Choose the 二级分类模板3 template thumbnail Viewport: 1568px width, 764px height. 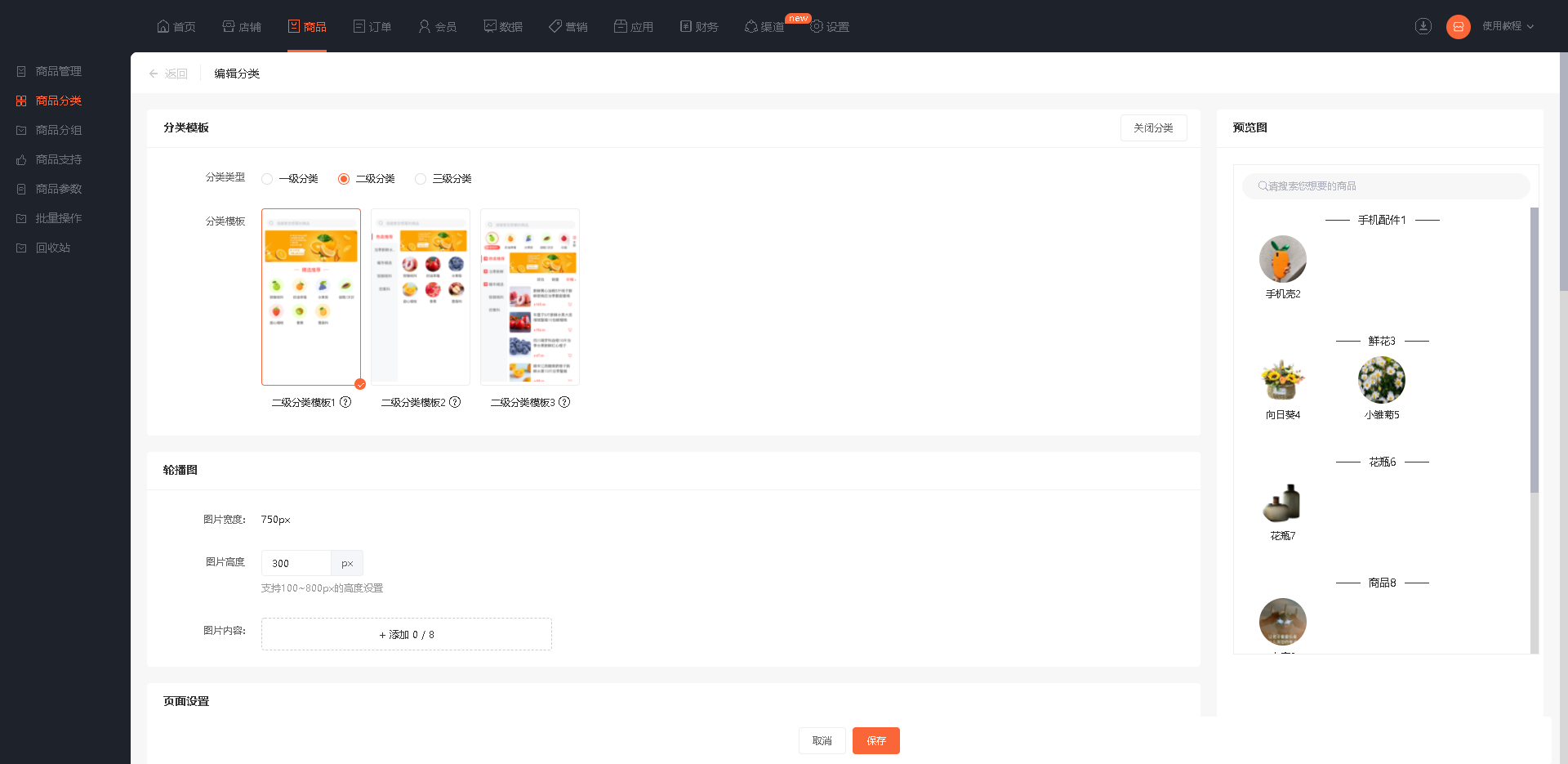(x=530, y=297)
